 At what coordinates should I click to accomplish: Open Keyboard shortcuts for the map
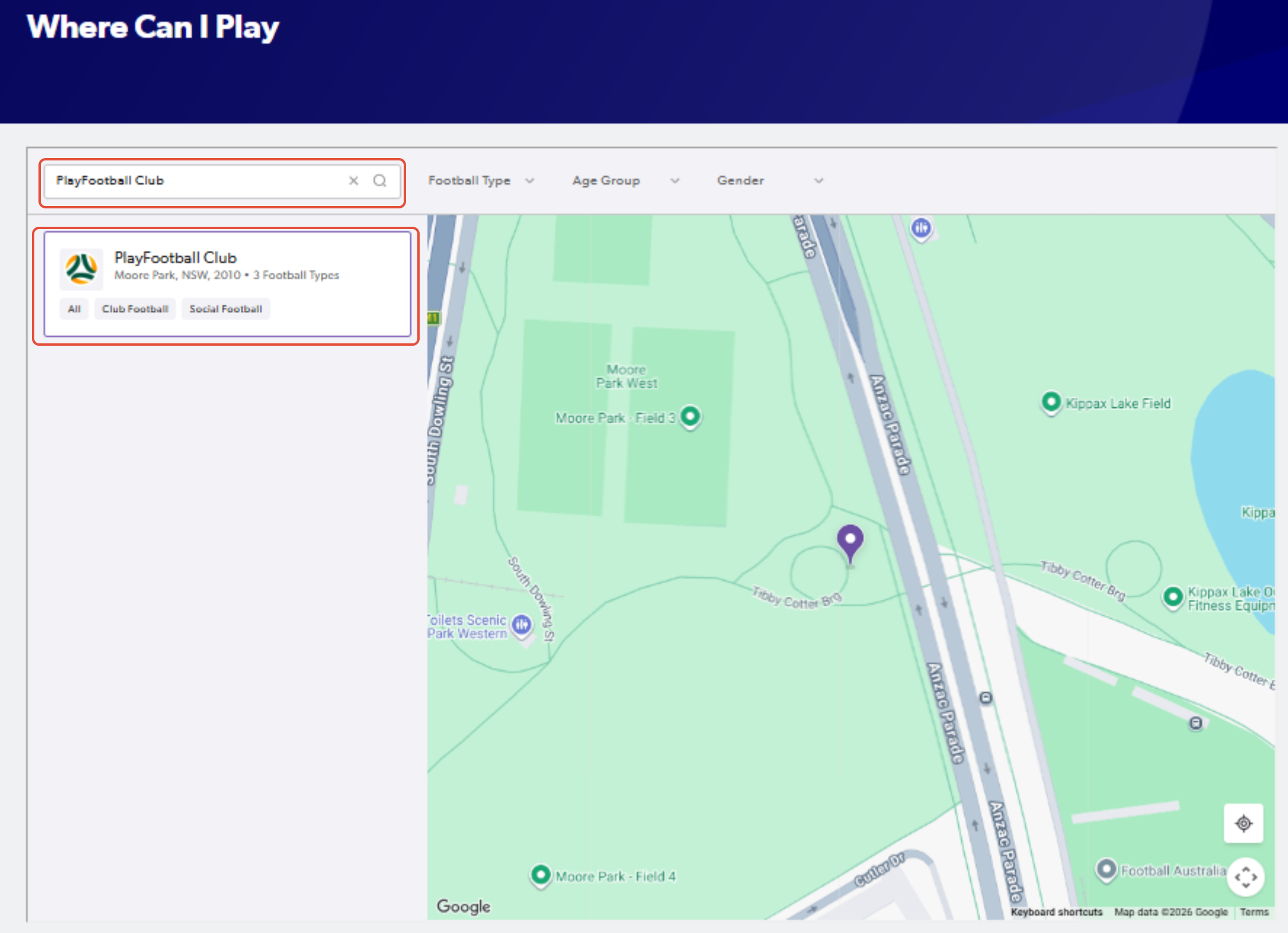(x=1057, y=912)
